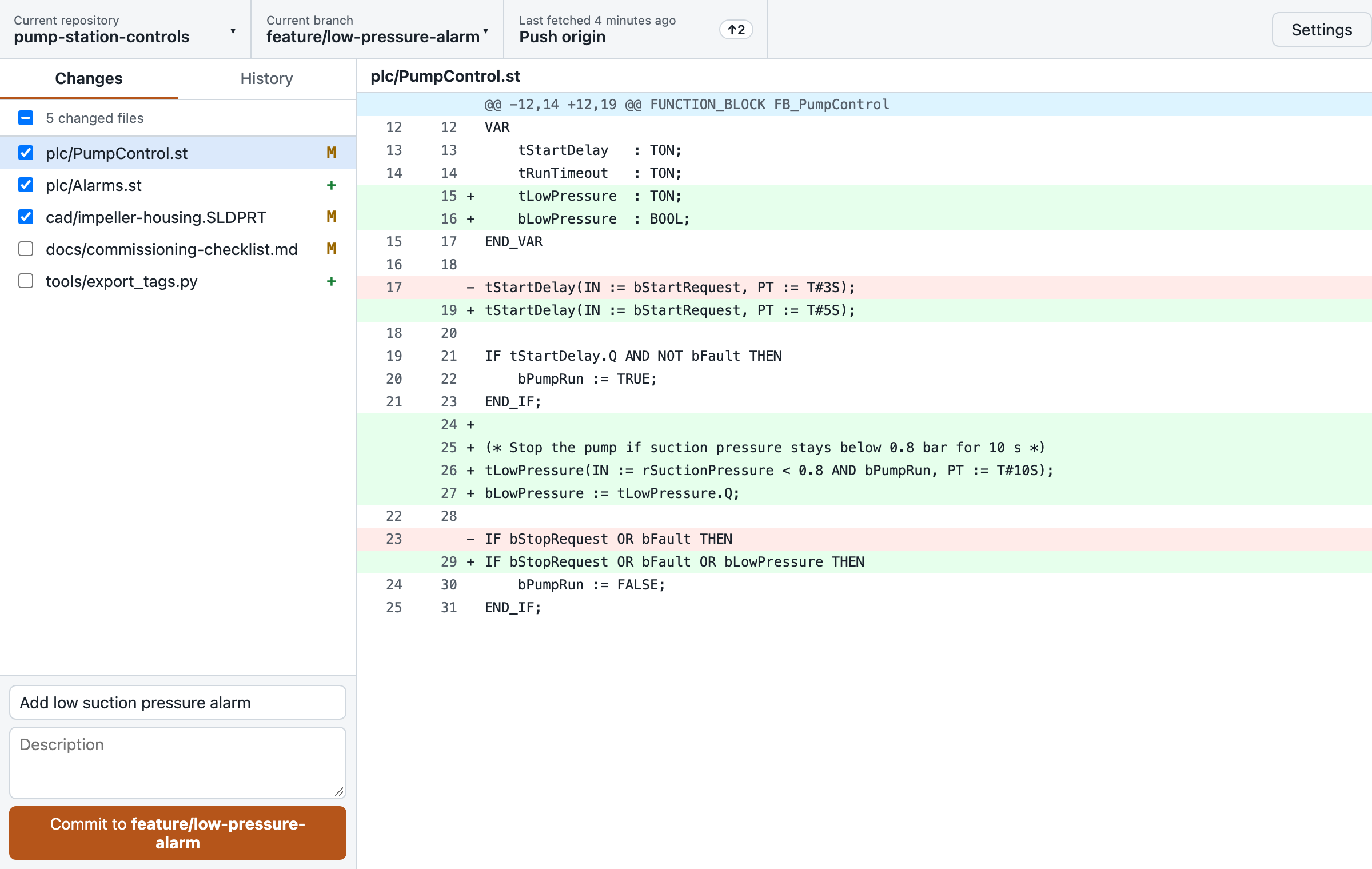The image size is (1372, 869).
Task: Click the diff hunk header @@ -12,14 +12,19
Action: [x=864, y=105]
